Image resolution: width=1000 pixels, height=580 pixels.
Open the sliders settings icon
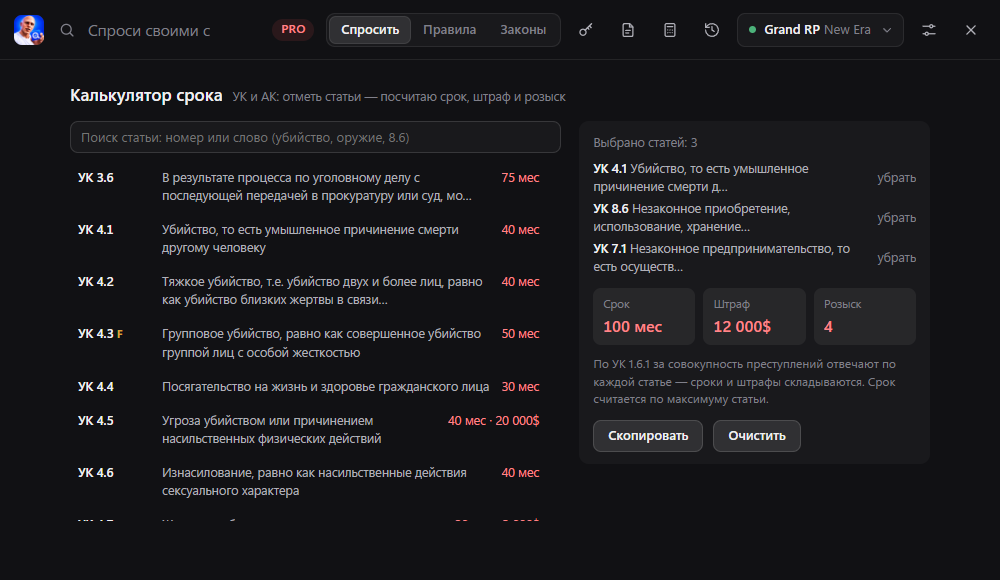tap(929, 30)
